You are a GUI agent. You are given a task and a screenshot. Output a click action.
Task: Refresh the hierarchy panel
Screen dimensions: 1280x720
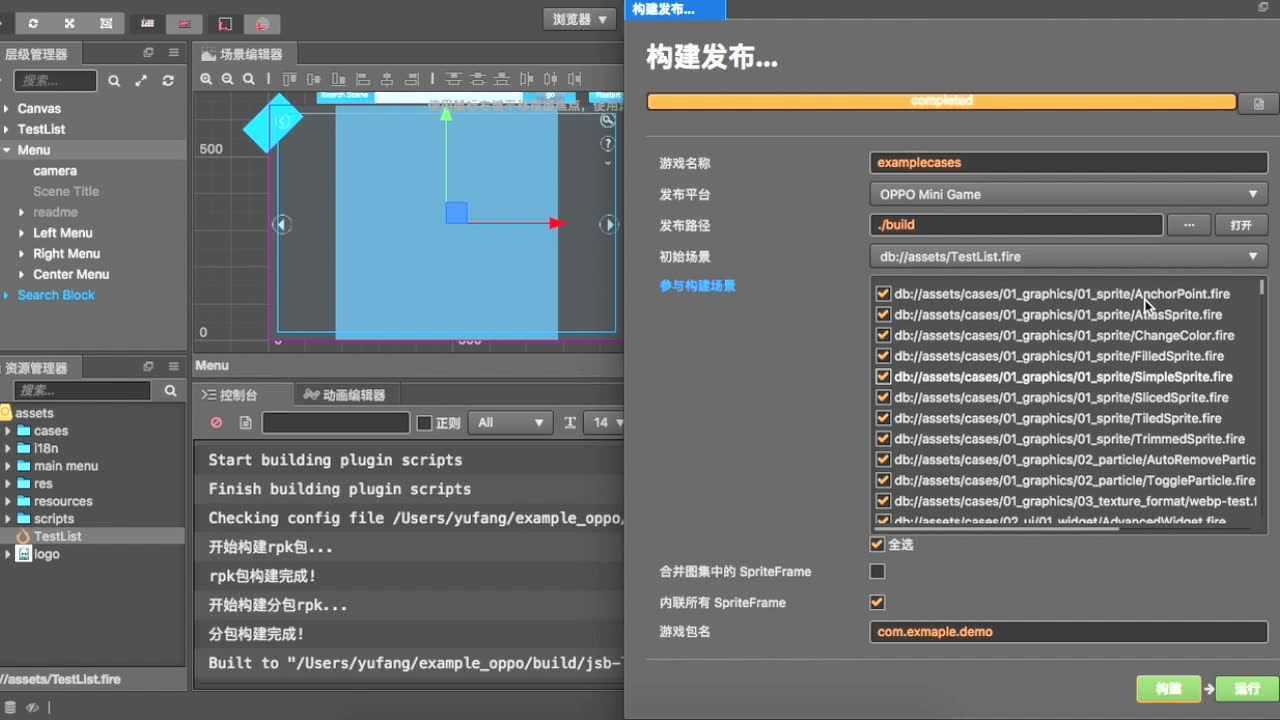click(168, 81)
